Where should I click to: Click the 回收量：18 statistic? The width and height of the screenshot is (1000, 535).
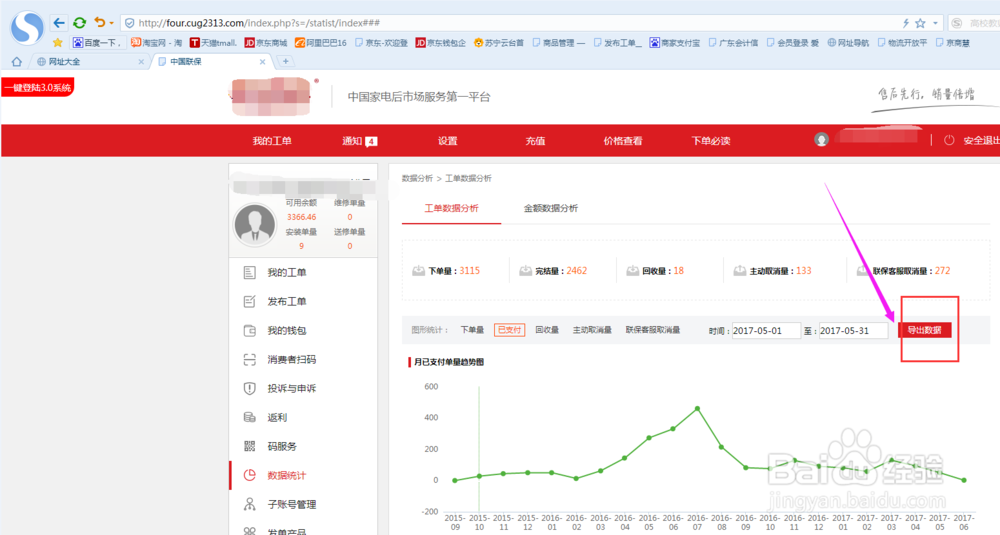(655, 271)
